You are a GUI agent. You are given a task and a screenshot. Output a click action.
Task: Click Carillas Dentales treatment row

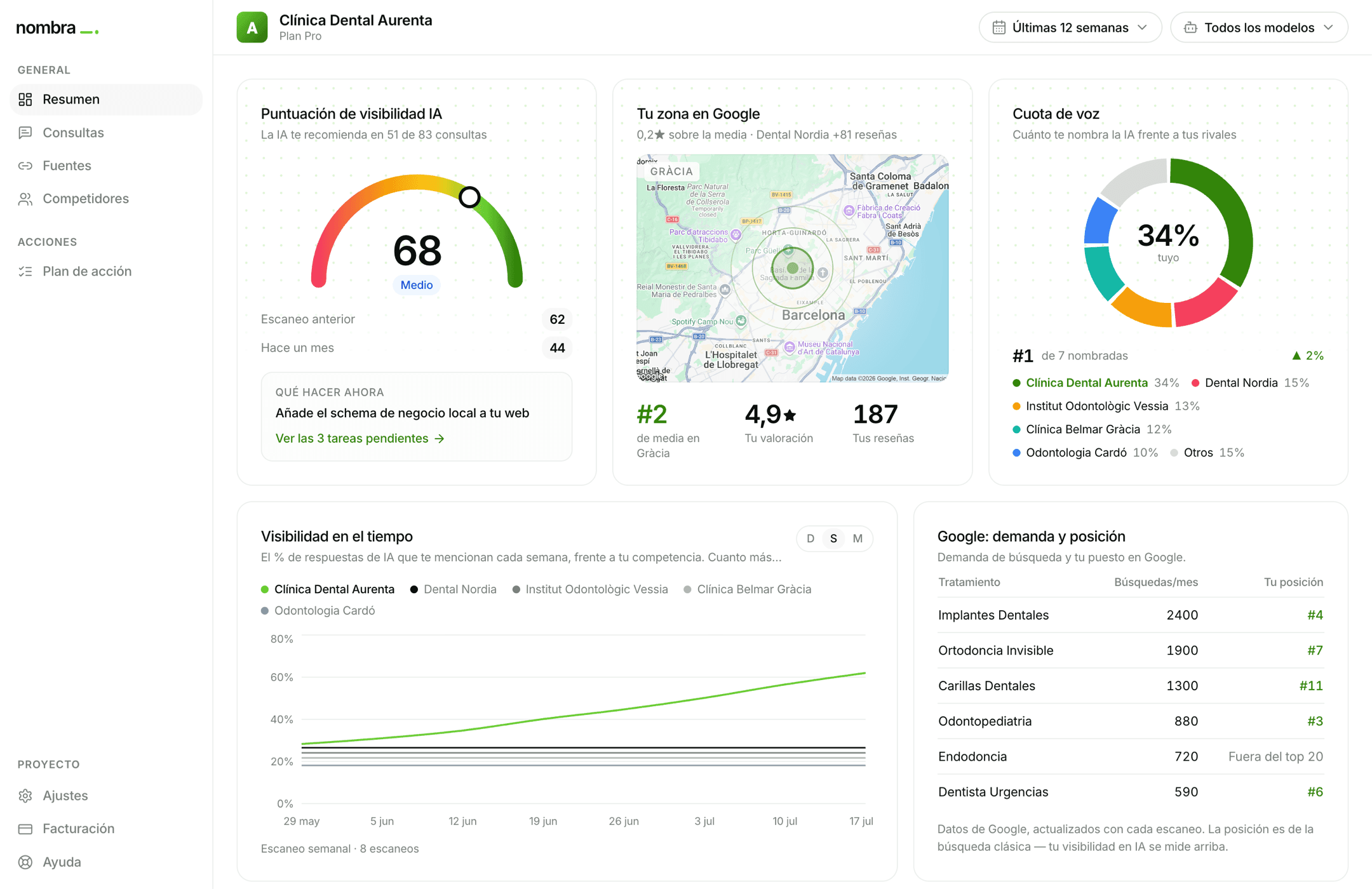click(x=1131, y=686)
